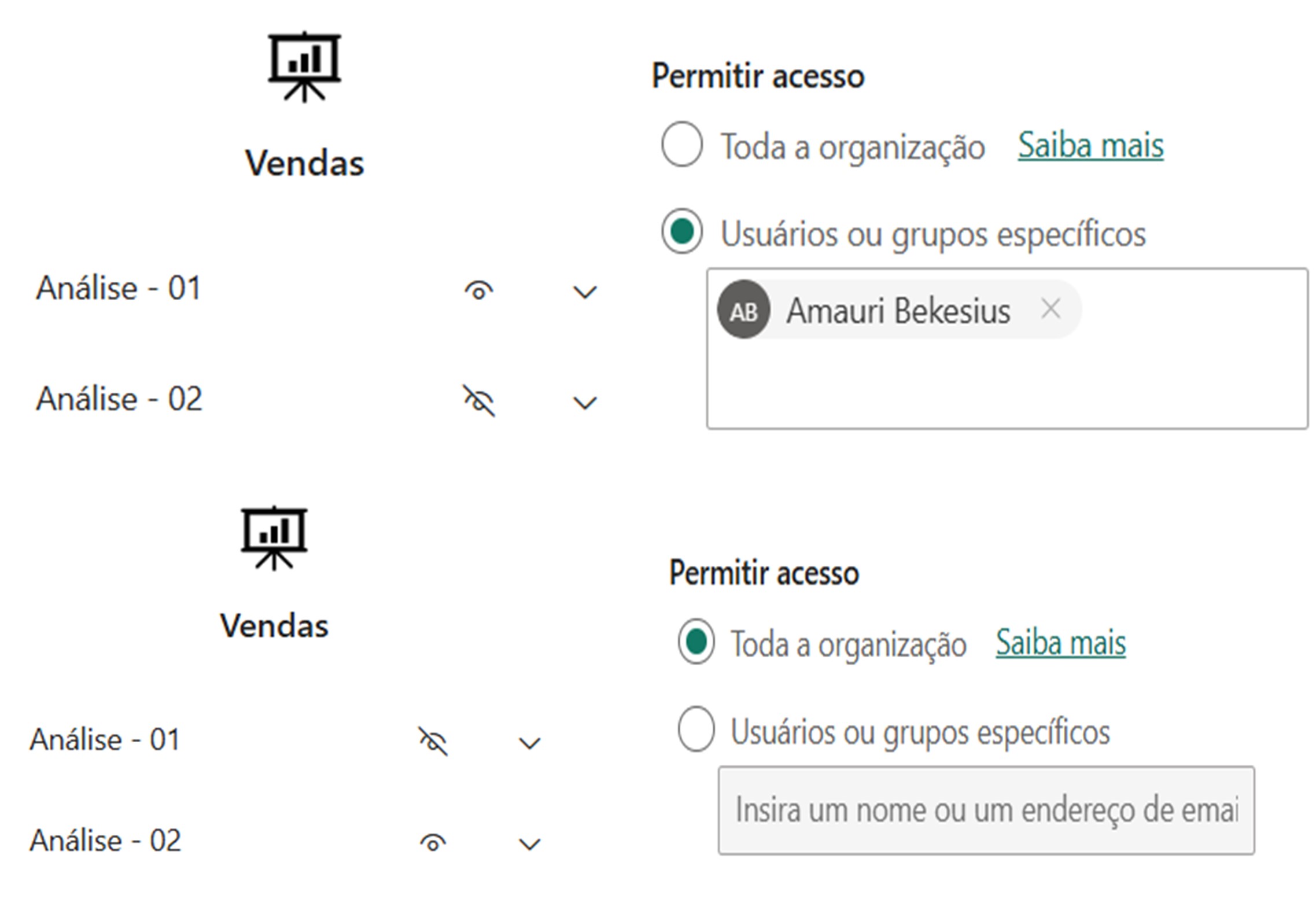Expand Análise - 01 chevron in the bottom list
Screen dimensions: 1316x903
pyautogui.click(x=529, y=743)
